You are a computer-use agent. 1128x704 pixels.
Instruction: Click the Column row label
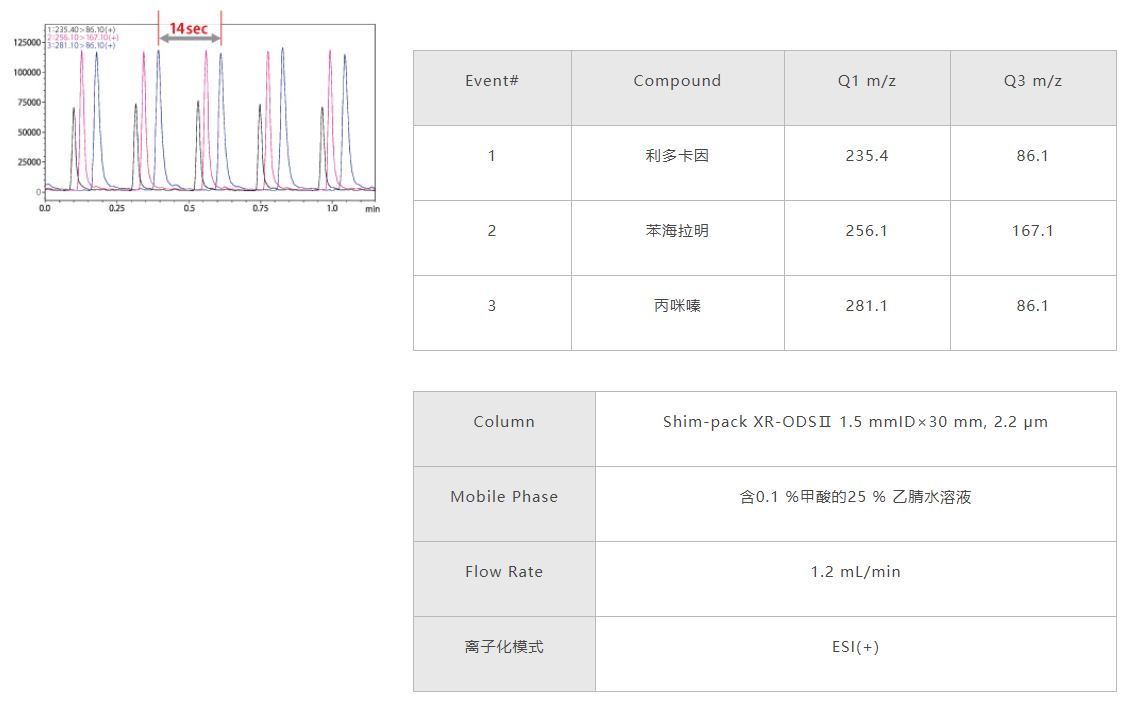point(504,422)
